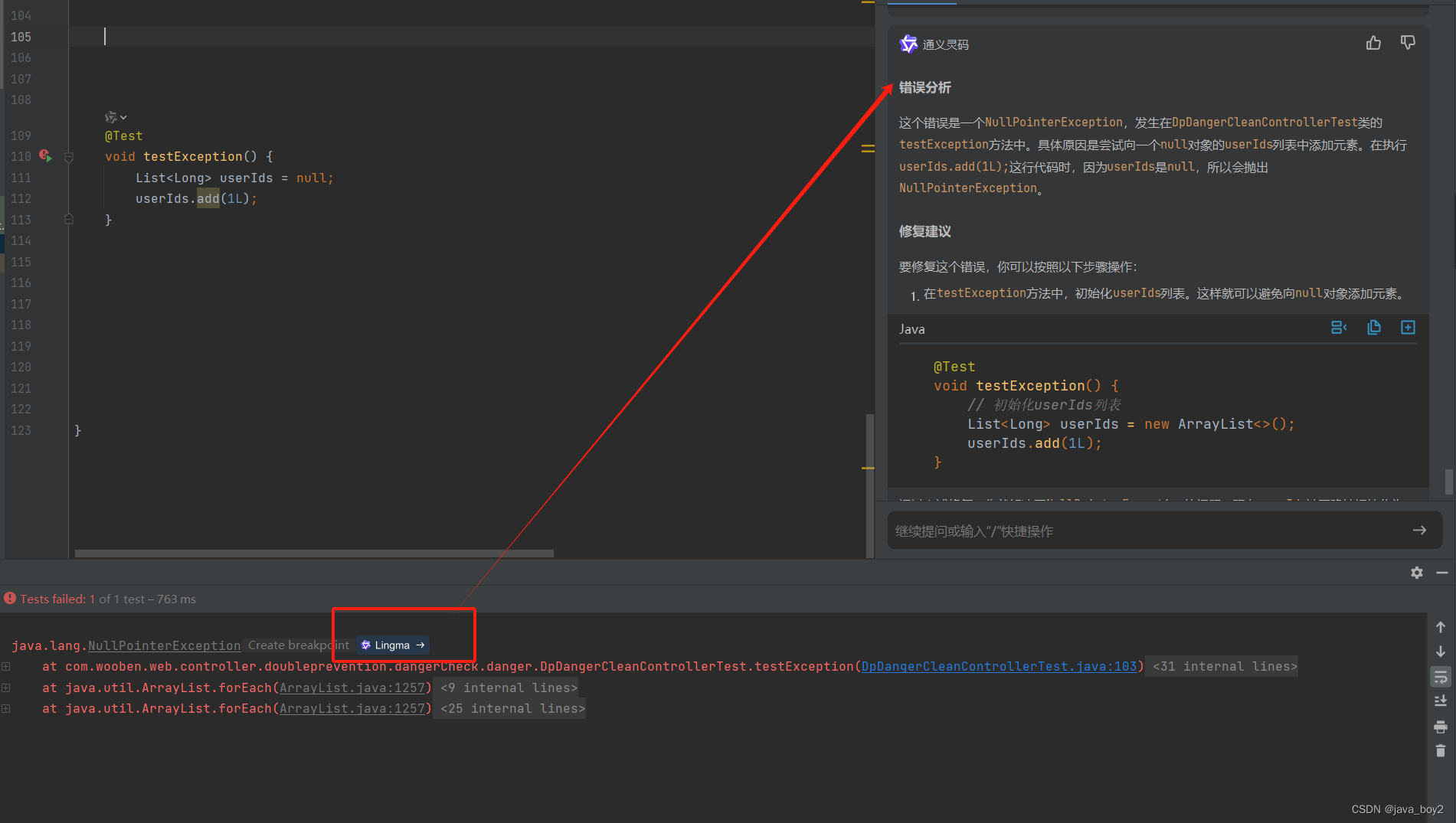Click the 错误分析 heading
1456x823 pixels.
coord(924,87)
